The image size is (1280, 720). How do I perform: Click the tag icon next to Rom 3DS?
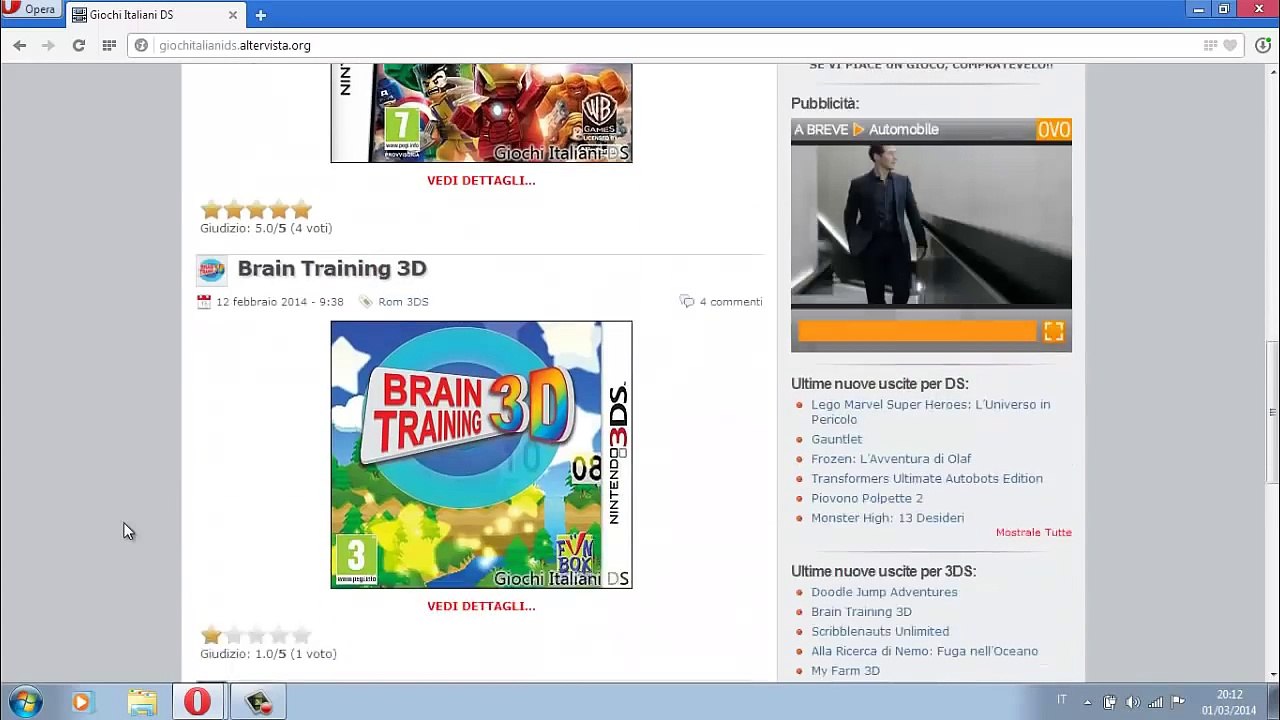click(x=366, y=301)
